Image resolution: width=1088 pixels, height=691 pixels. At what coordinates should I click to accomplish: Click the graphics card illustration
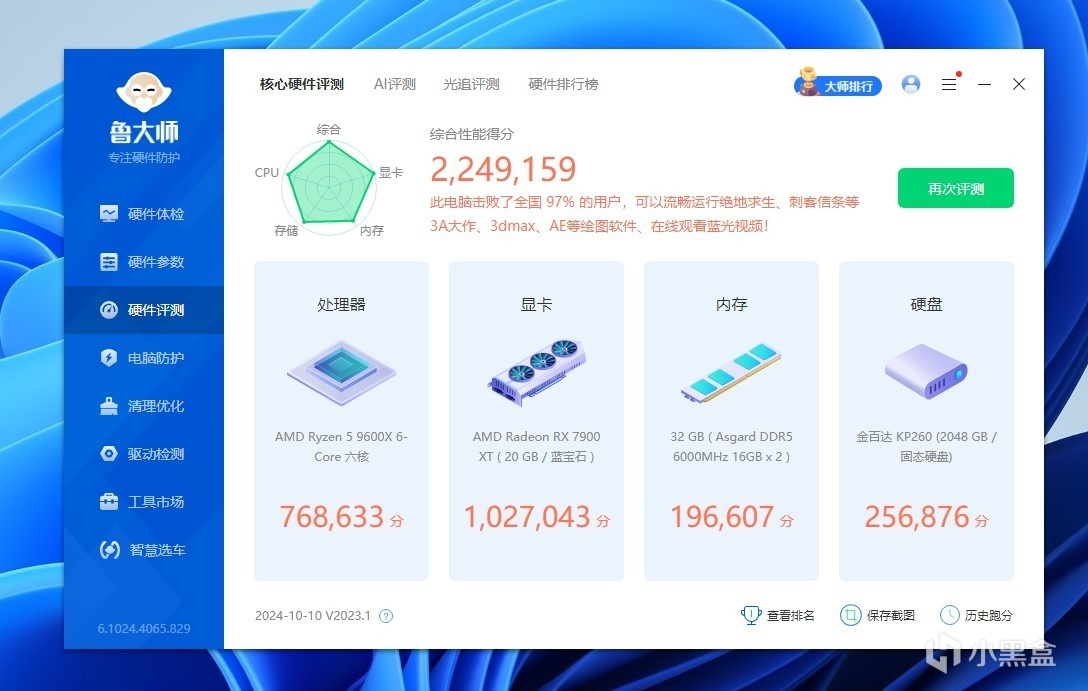click(x=536, y=373)
